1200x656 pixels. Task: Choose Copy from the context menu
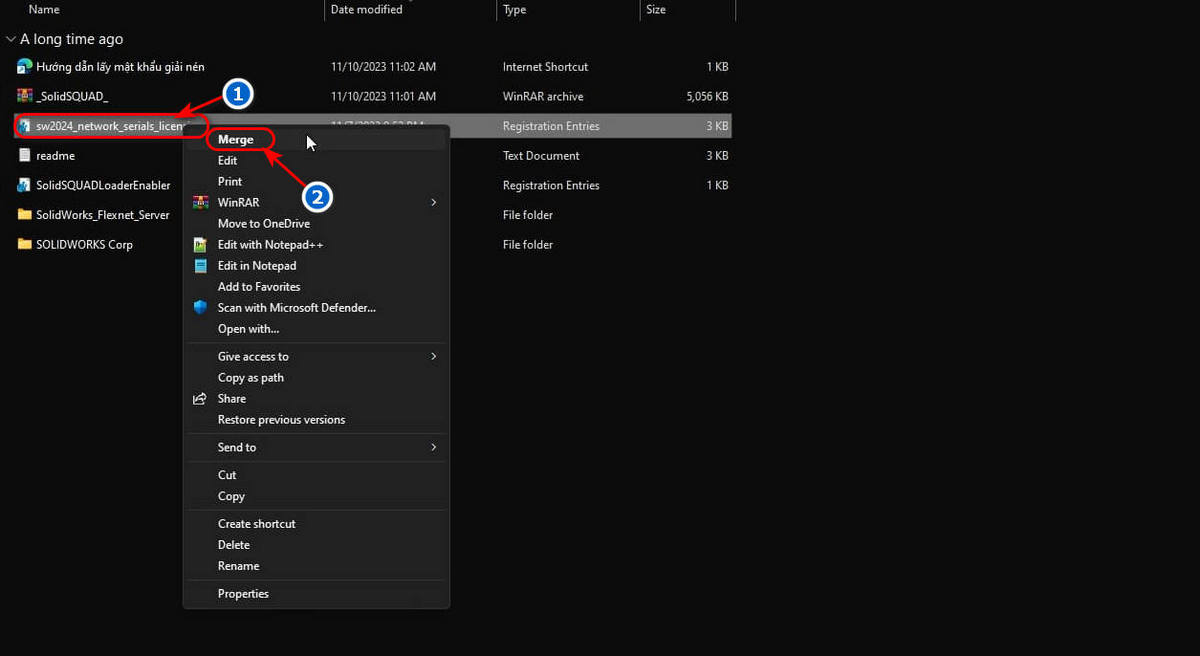pyautogui.click(x=231, y=496)
